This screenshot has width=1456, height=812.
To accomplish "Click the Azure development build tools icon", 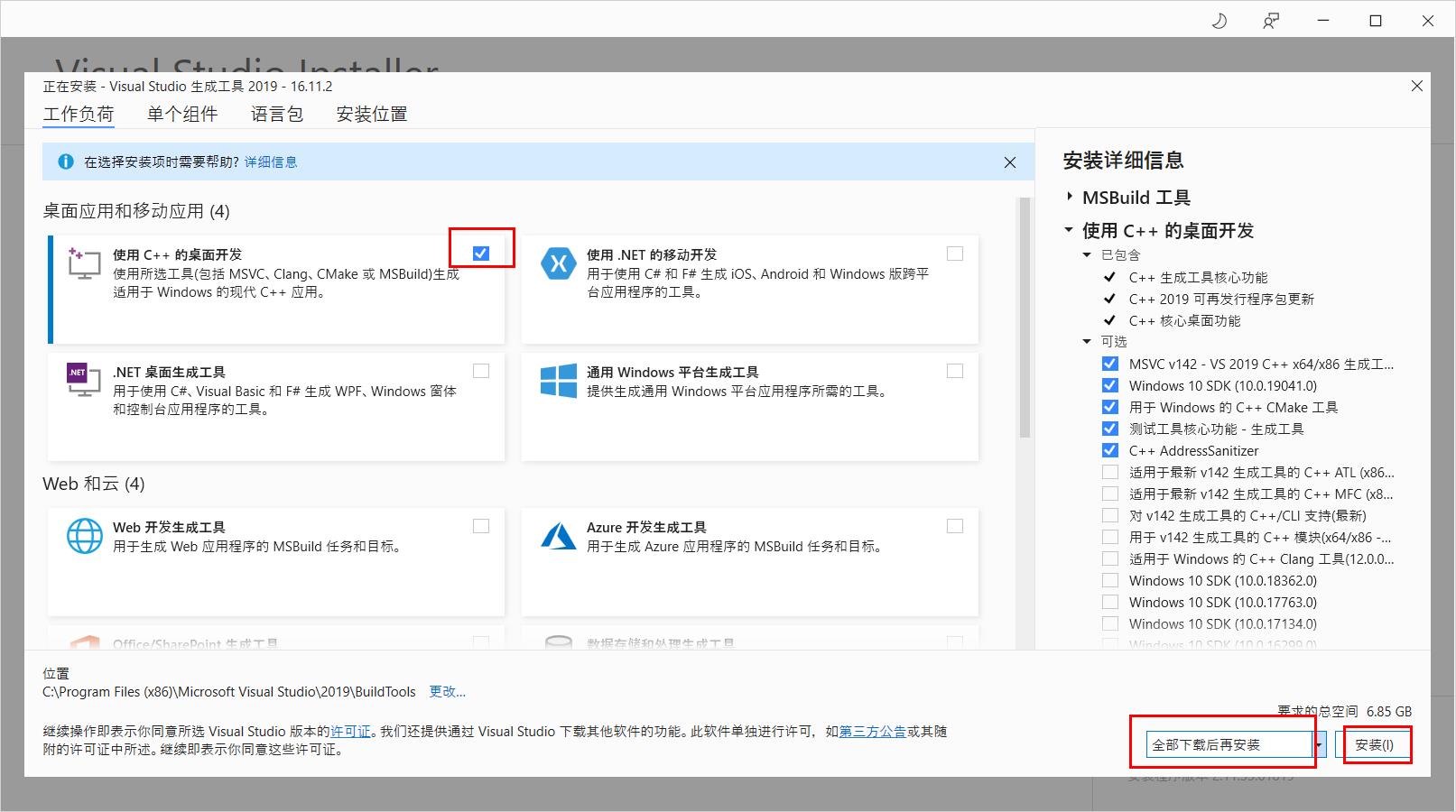I will pos(558,536).
